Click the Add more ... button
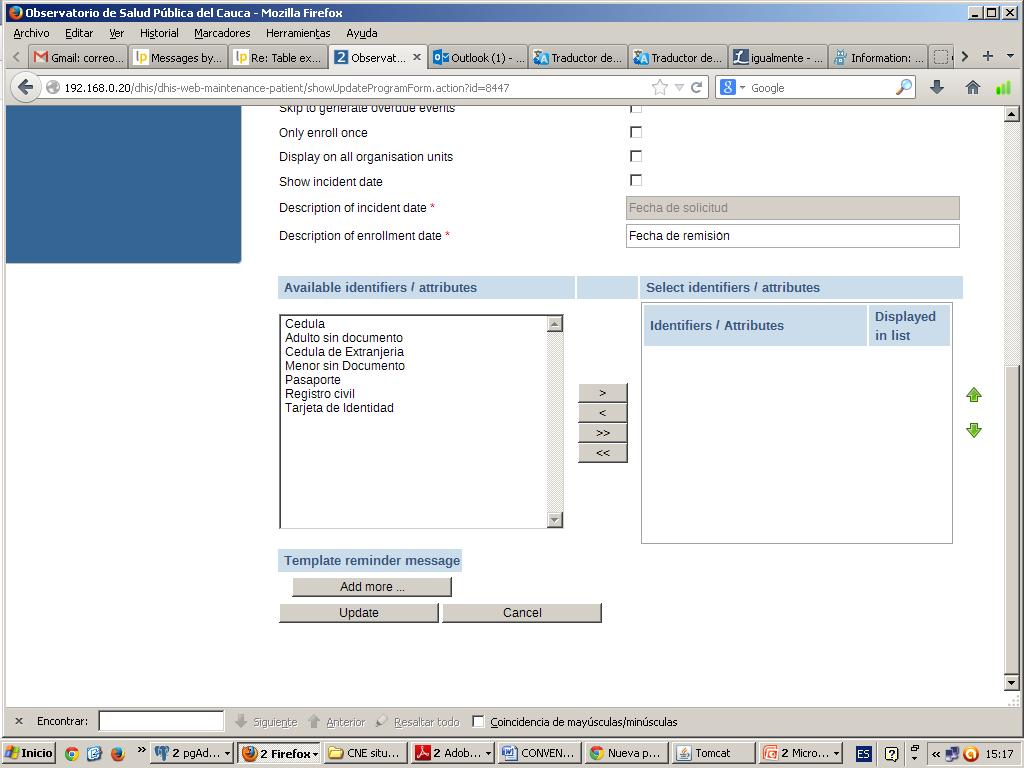The width and height of the screenshot is (1024, 768). pos(372,587)
